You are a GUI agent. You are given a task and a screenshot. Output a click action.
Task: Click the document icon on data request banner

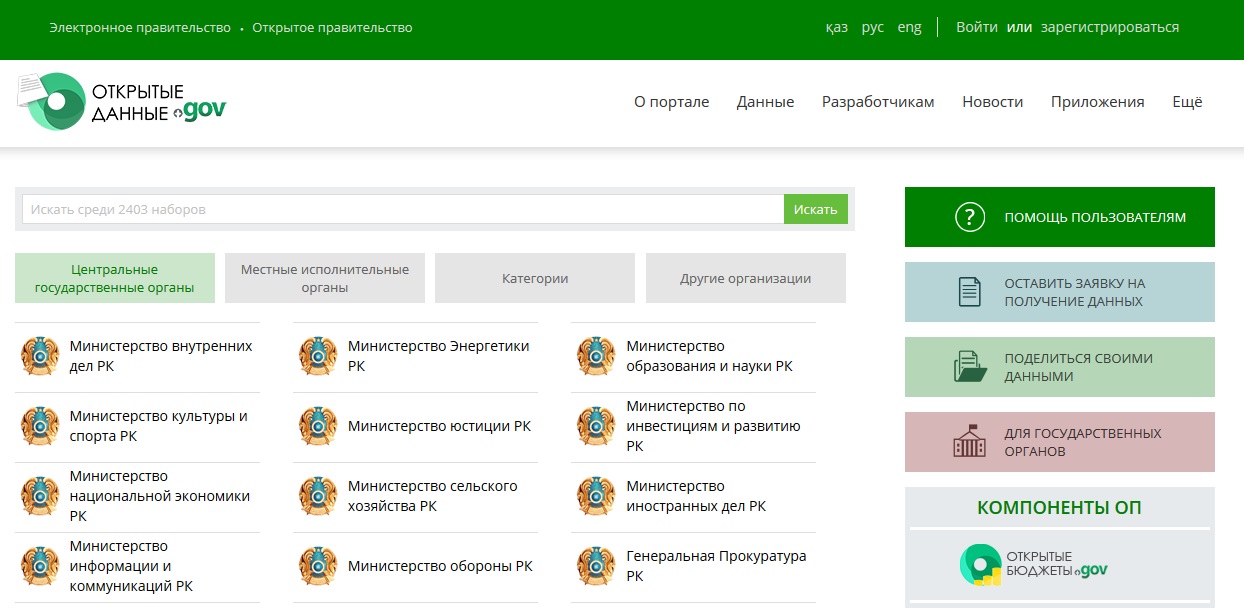968,291
